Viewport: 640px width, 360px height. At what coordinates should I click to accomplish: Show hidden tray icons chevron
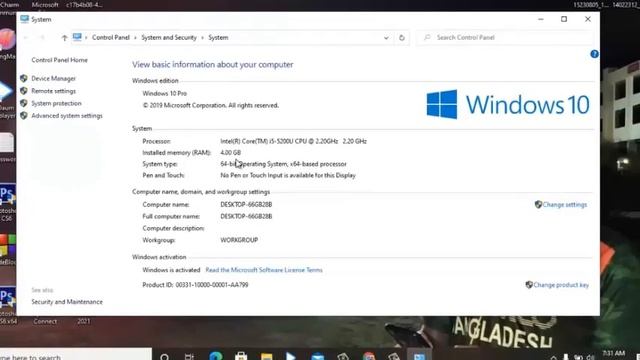tap(553, 357)
